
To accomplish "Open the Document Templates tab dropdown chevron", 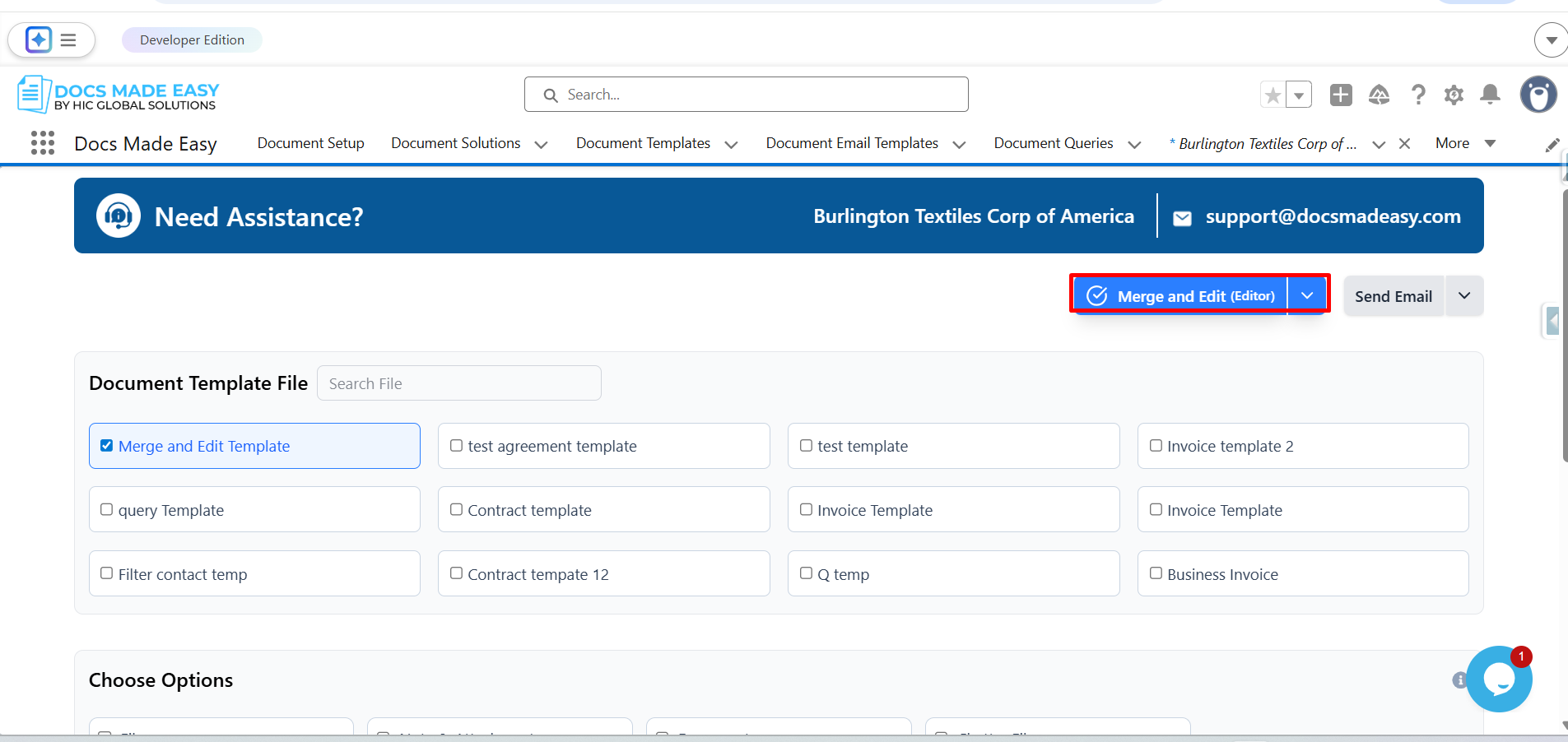I will coord(731,145).
